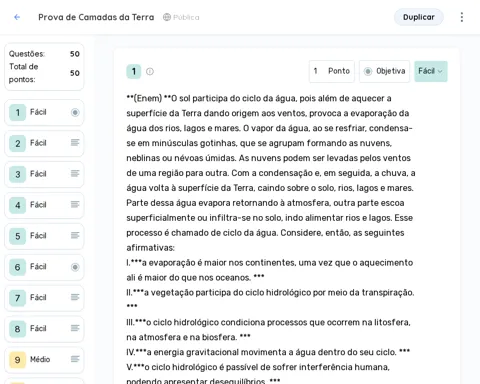This screenshot has width=480, height=384.
Task: Select question 5 in the sidebar list
Action: pos(44,236)
